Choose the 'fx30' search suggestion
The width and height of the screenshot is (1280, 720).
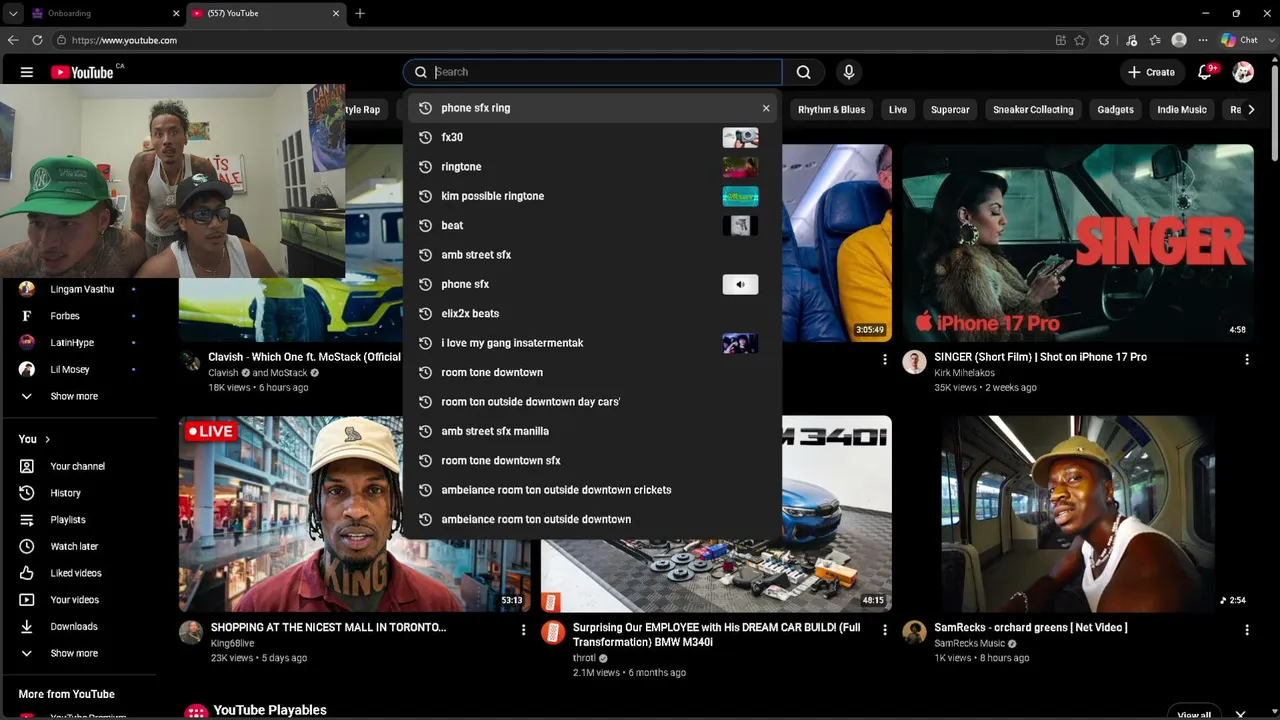(x=592, y=137)
